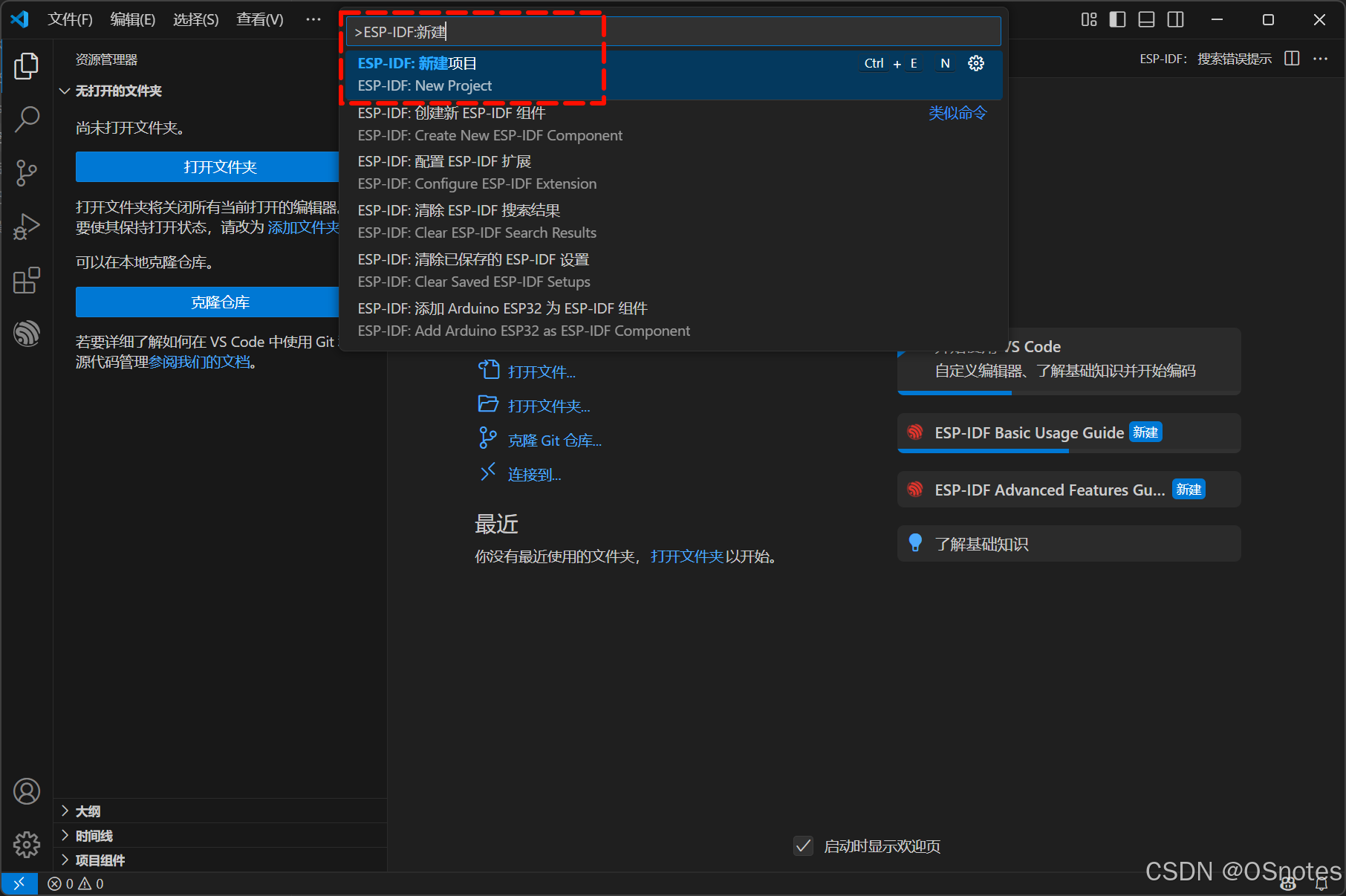
Task: Configure keybinding gear for New Project command
Action: click(x=976, y=64)
